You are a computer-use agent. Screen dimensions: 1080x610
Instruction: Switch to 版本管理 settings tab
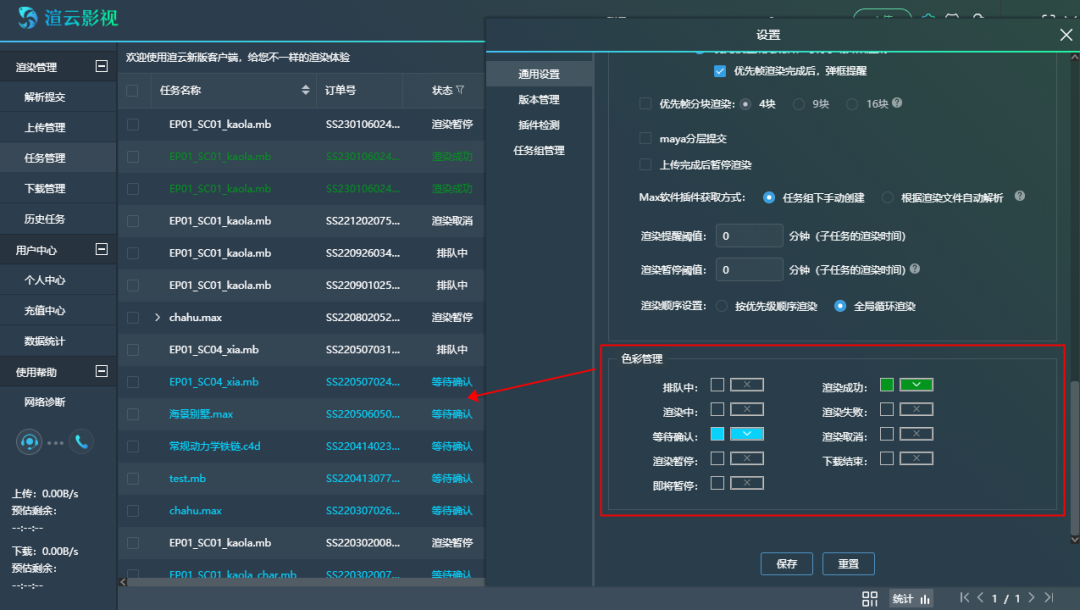coord(539,100)
